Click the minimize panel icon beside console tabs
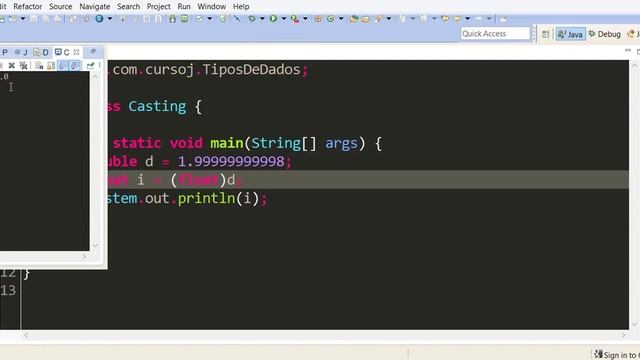 click(93, 51)
